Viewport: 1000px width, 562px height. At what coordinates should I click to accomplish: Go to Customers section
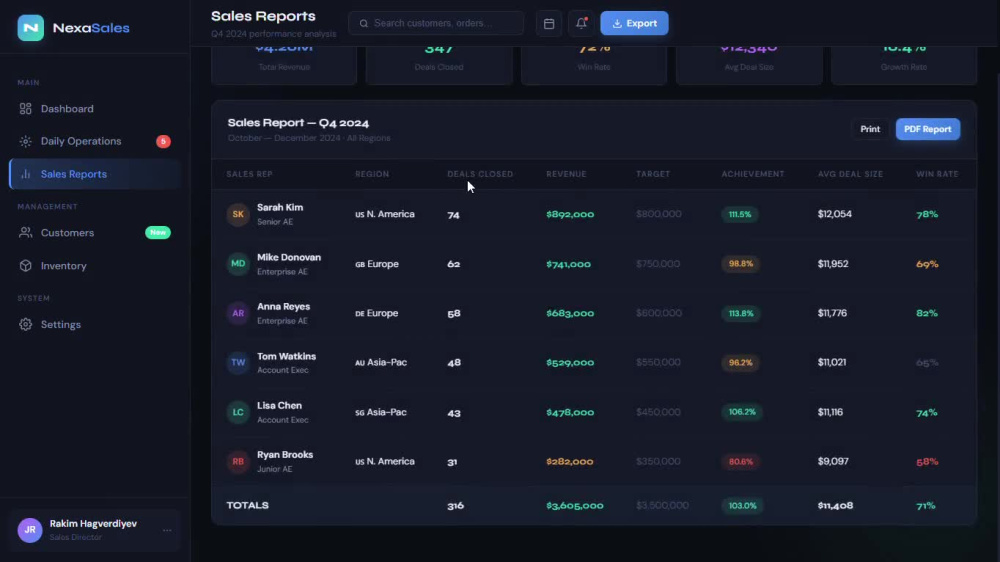(95, 233)
